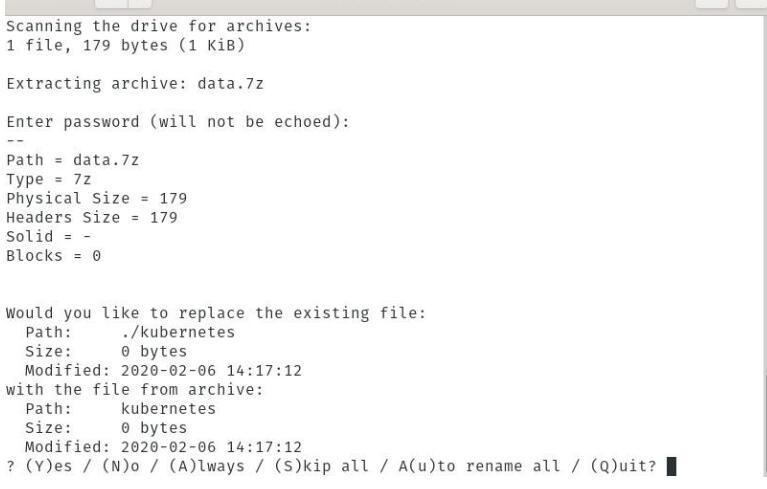Click the 'Headers Size = 179' line
Screen dimensions: 767x489
91,217
